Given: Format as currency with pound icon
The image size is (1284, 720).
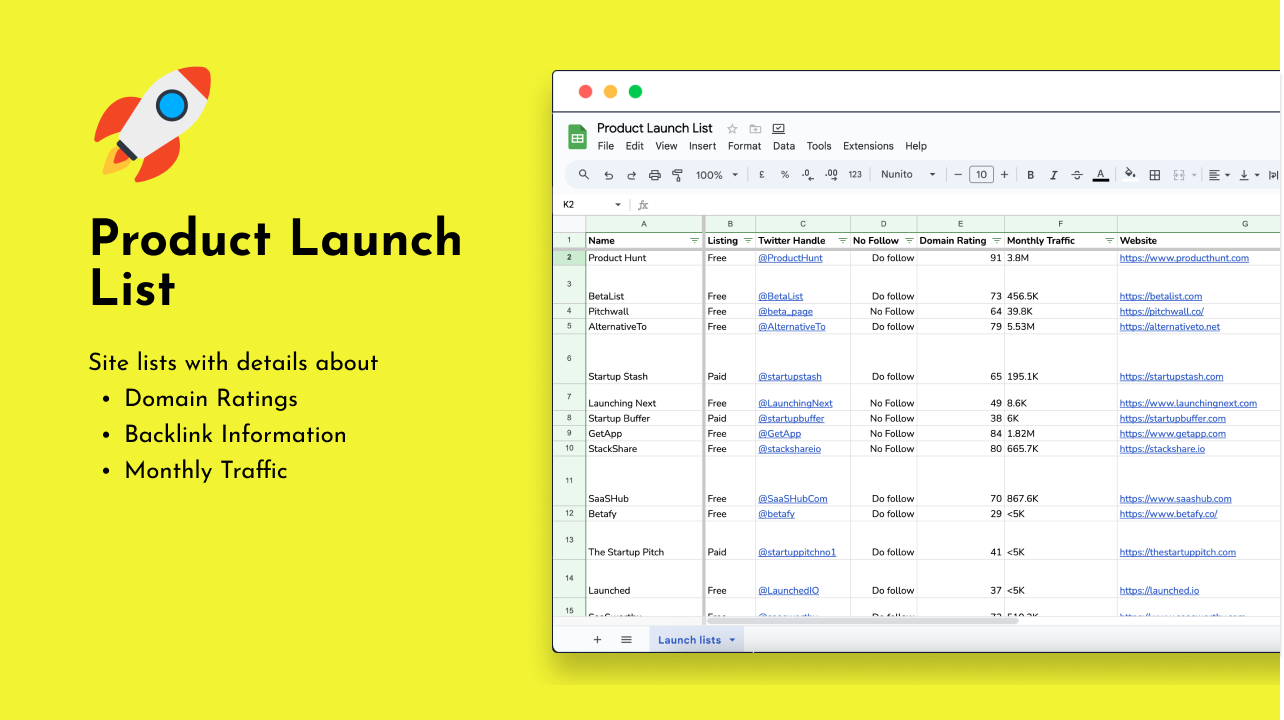Looking at the screenshot, I should pyautogui.click(x=761, y=175).
